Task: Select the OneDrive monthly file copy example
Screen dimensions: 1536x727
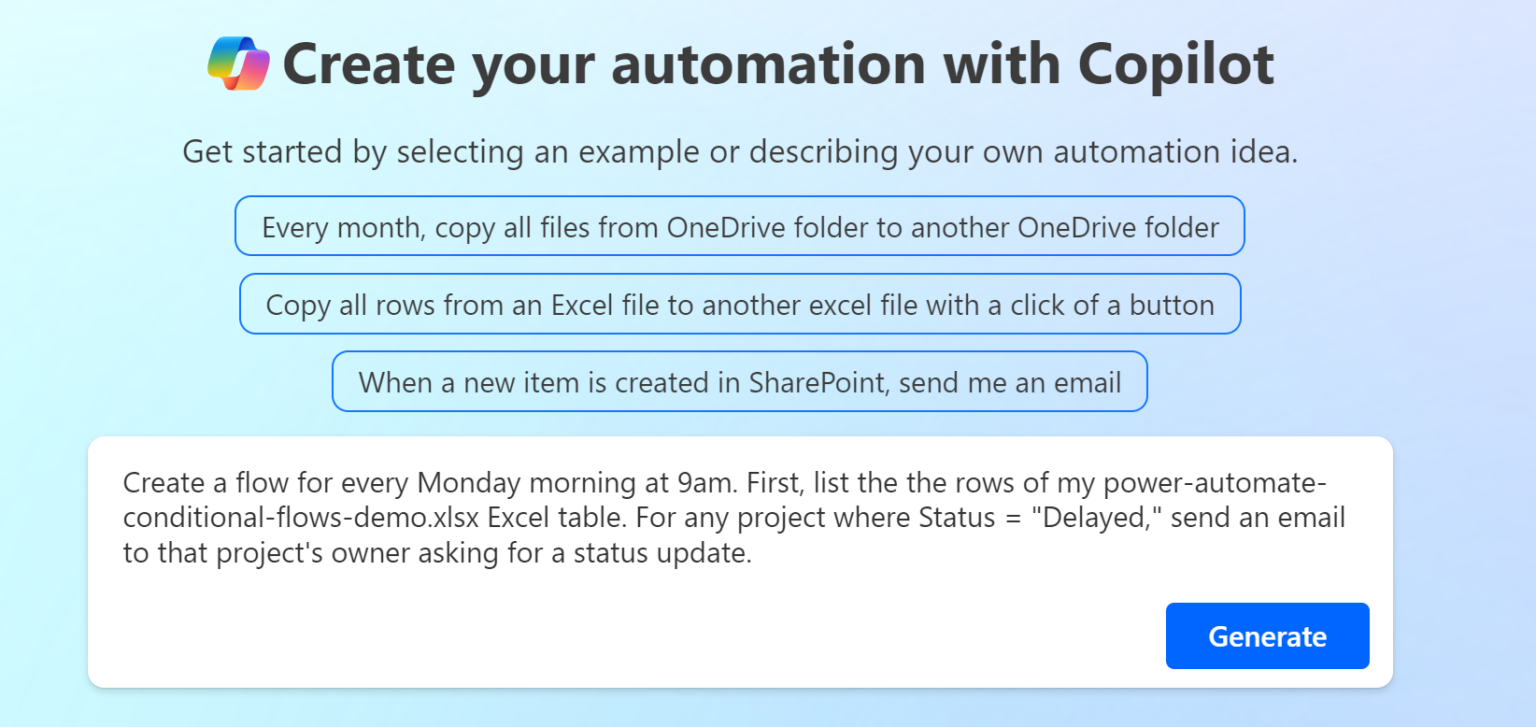Action: tap(740, 227)
